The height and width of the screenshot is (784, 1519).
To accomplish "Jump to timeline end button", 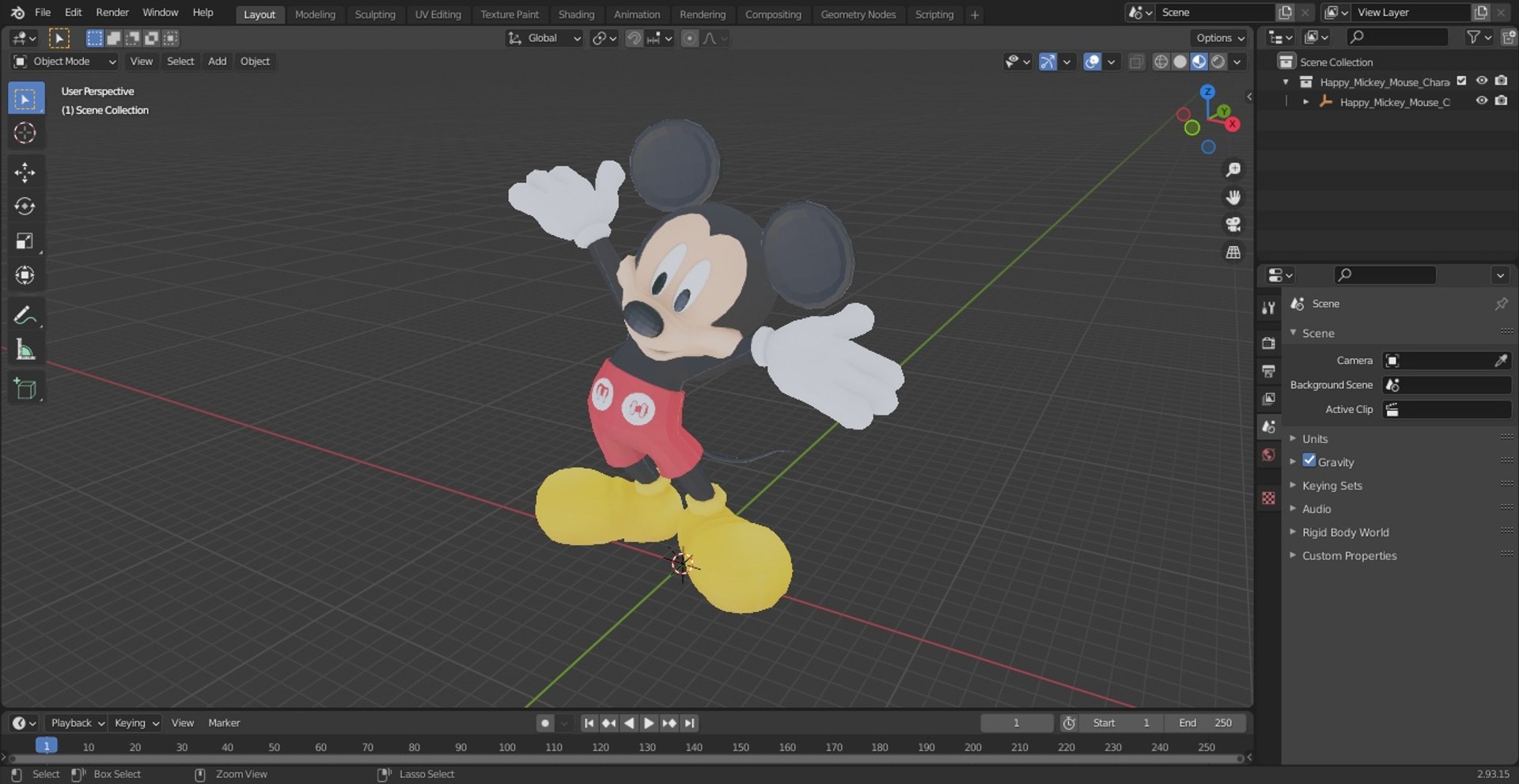I will click(689, 723).
